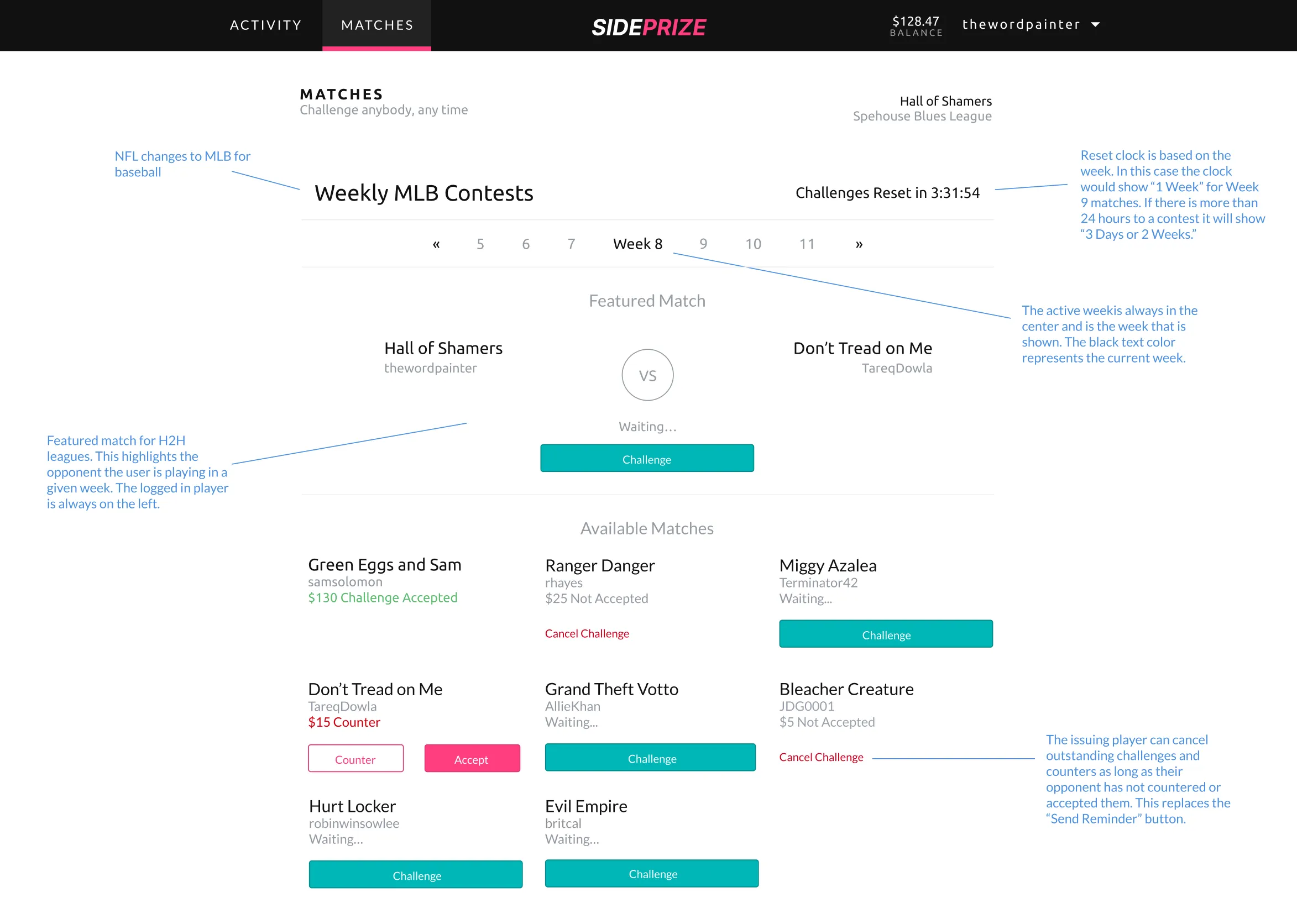Switch to the Activity tab

266,25
